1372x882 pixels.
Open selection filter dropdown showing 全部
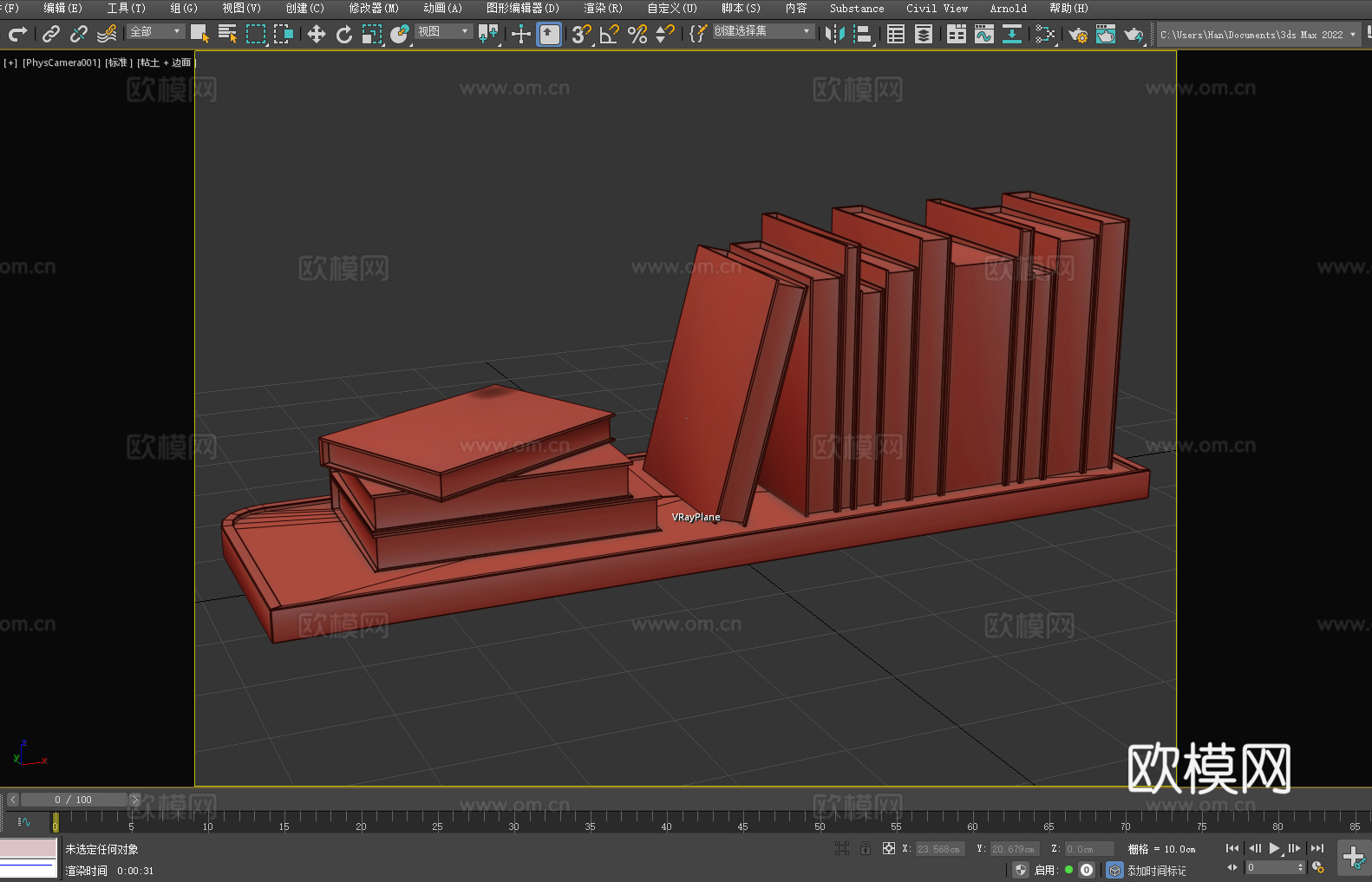155,31
